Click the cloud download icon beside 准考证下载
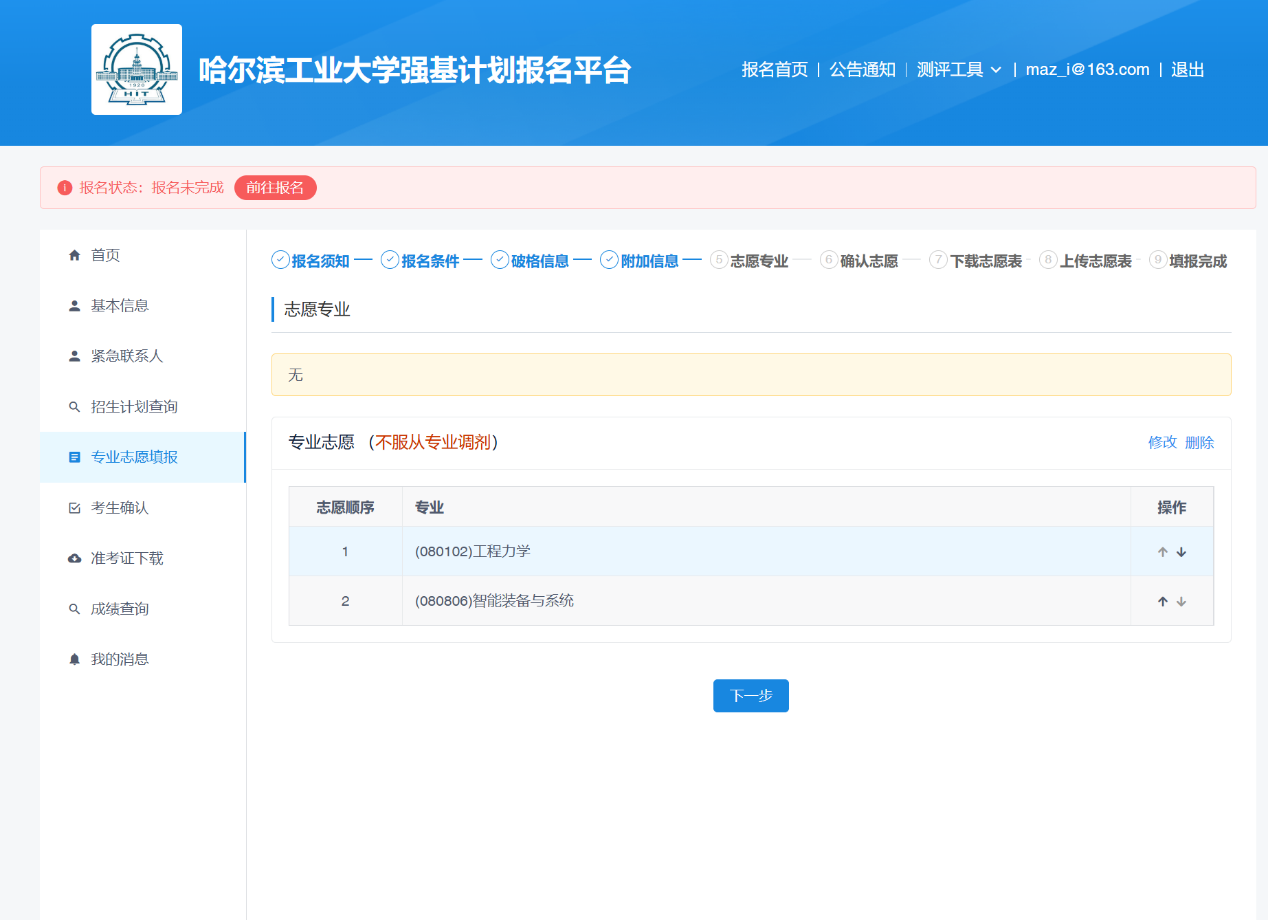 click(x=74, y=559)
